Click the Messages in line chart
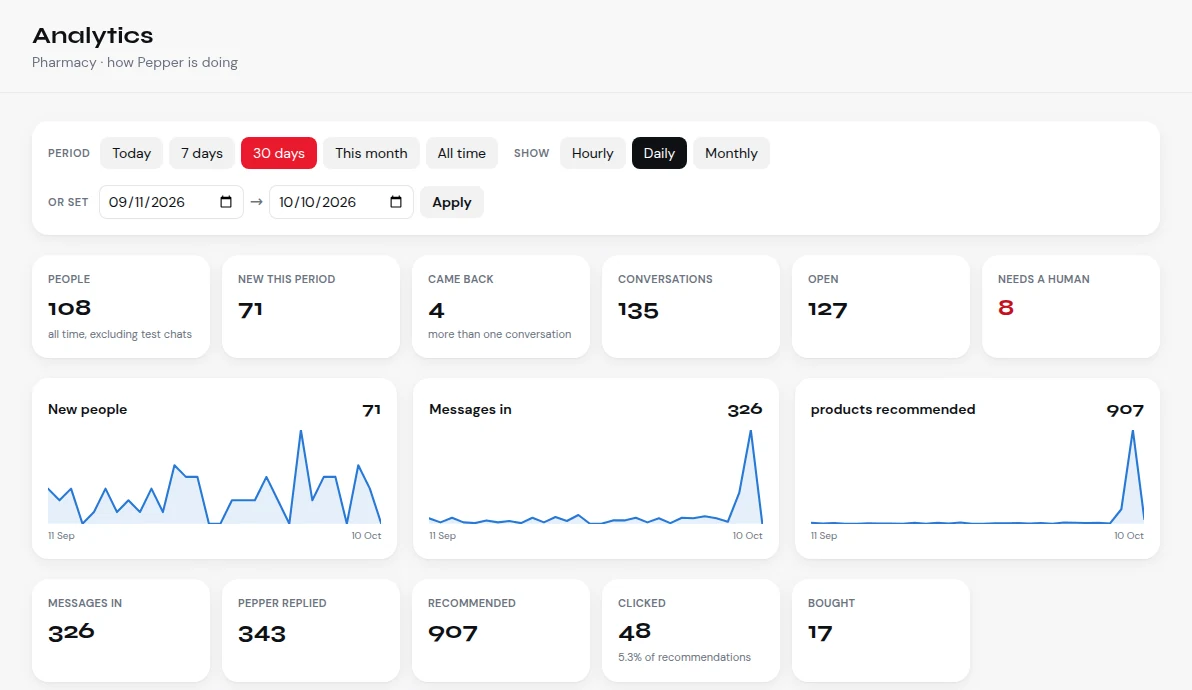 (x=595, y=477)
